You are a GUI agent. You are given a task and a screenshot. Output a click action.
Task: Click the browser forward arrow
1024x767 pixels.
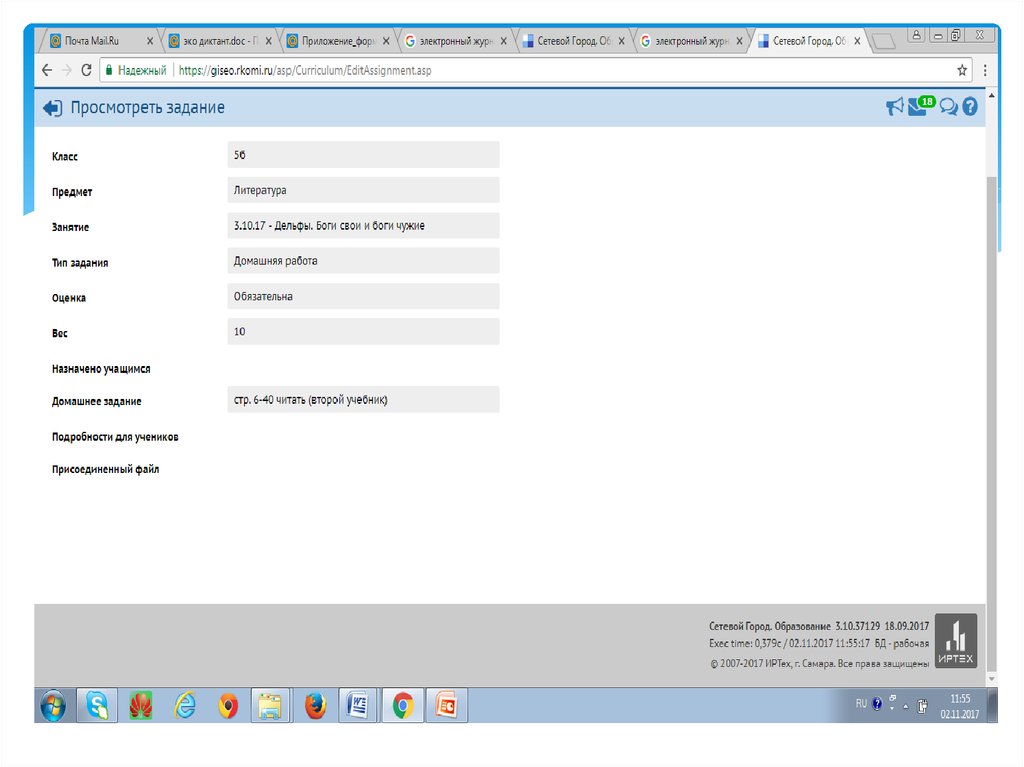click(x=67, y=70)
